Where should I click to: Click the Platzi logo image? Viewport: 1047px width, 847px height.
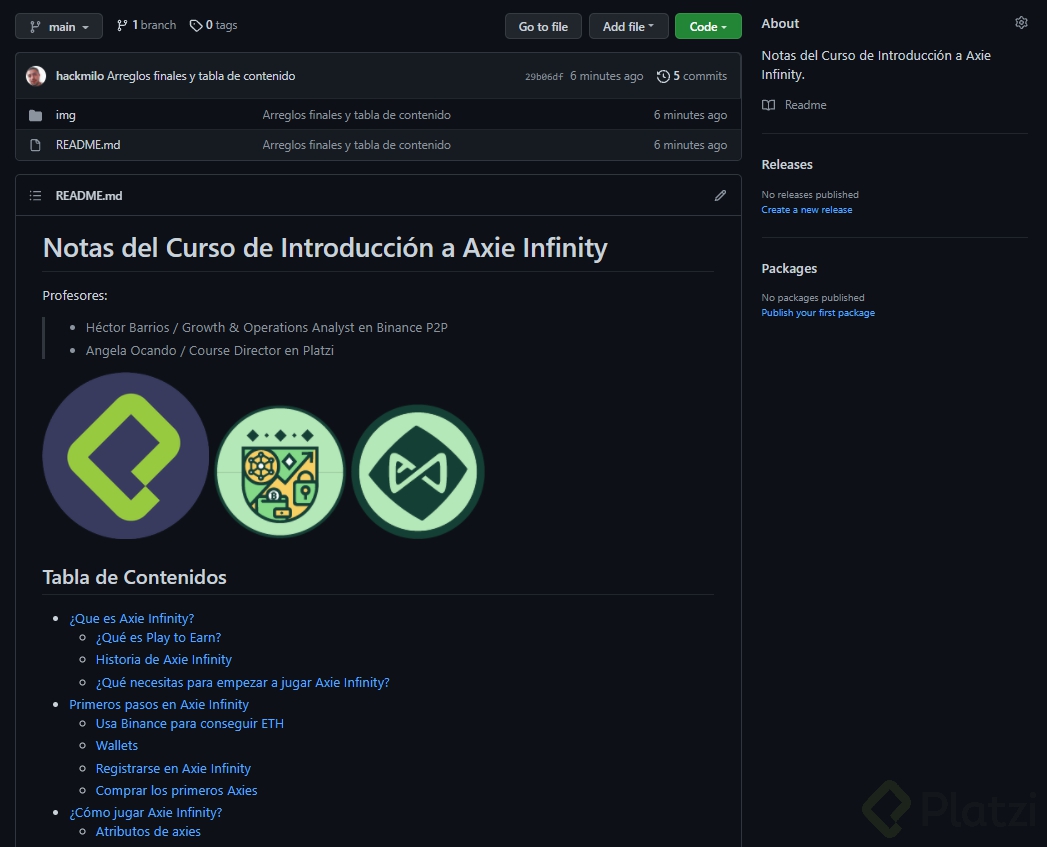(x=126, y=456)
